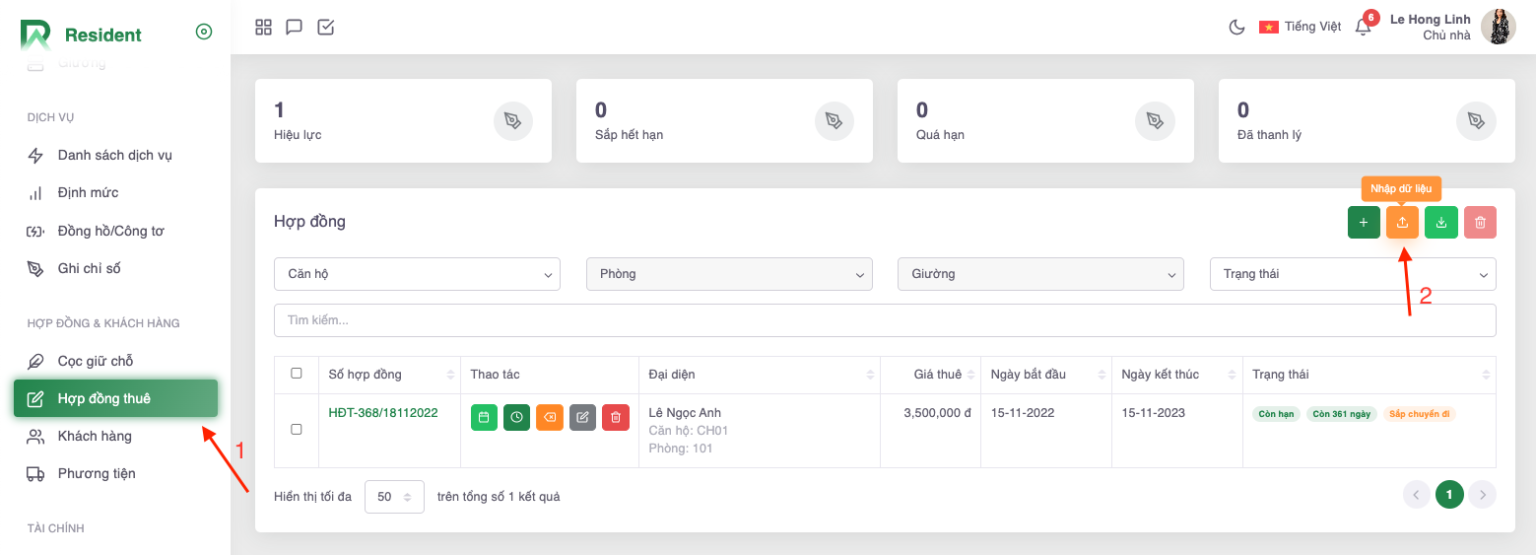Viewport: 1536px width, 555px height.
Task: Open contract link HĐT-368/18112022
Action: pos(383,412)
